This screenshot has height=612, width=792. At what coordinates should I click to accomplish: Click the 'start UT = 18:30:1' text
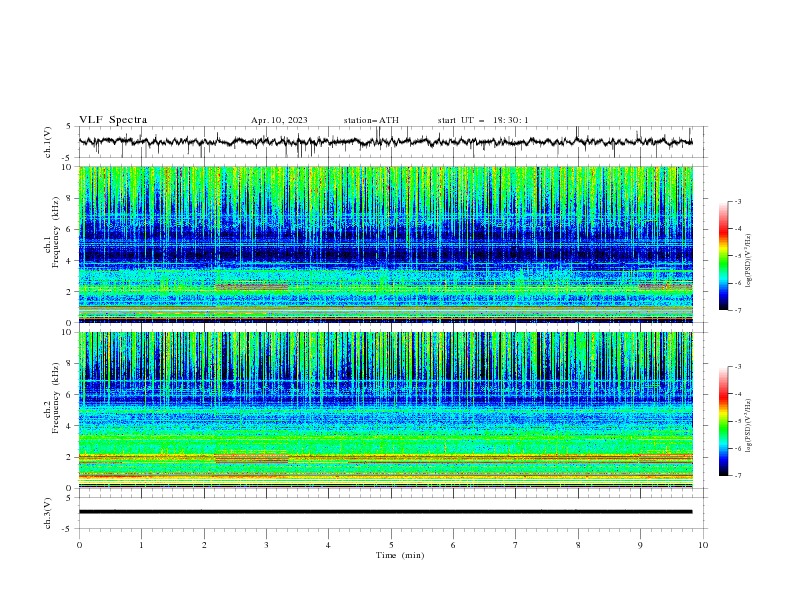(x=483, y=120)
